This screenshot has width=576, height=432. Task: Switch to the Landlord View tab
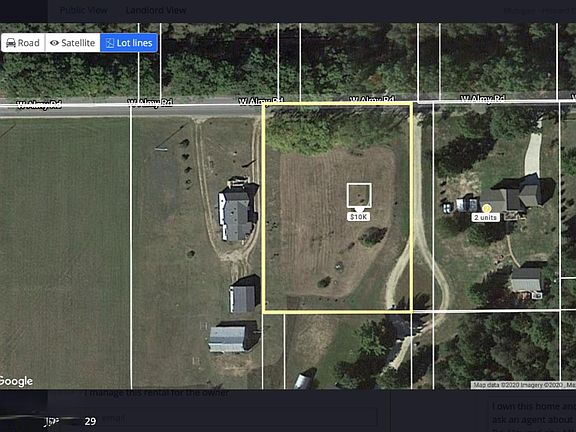tap(156, 11)
